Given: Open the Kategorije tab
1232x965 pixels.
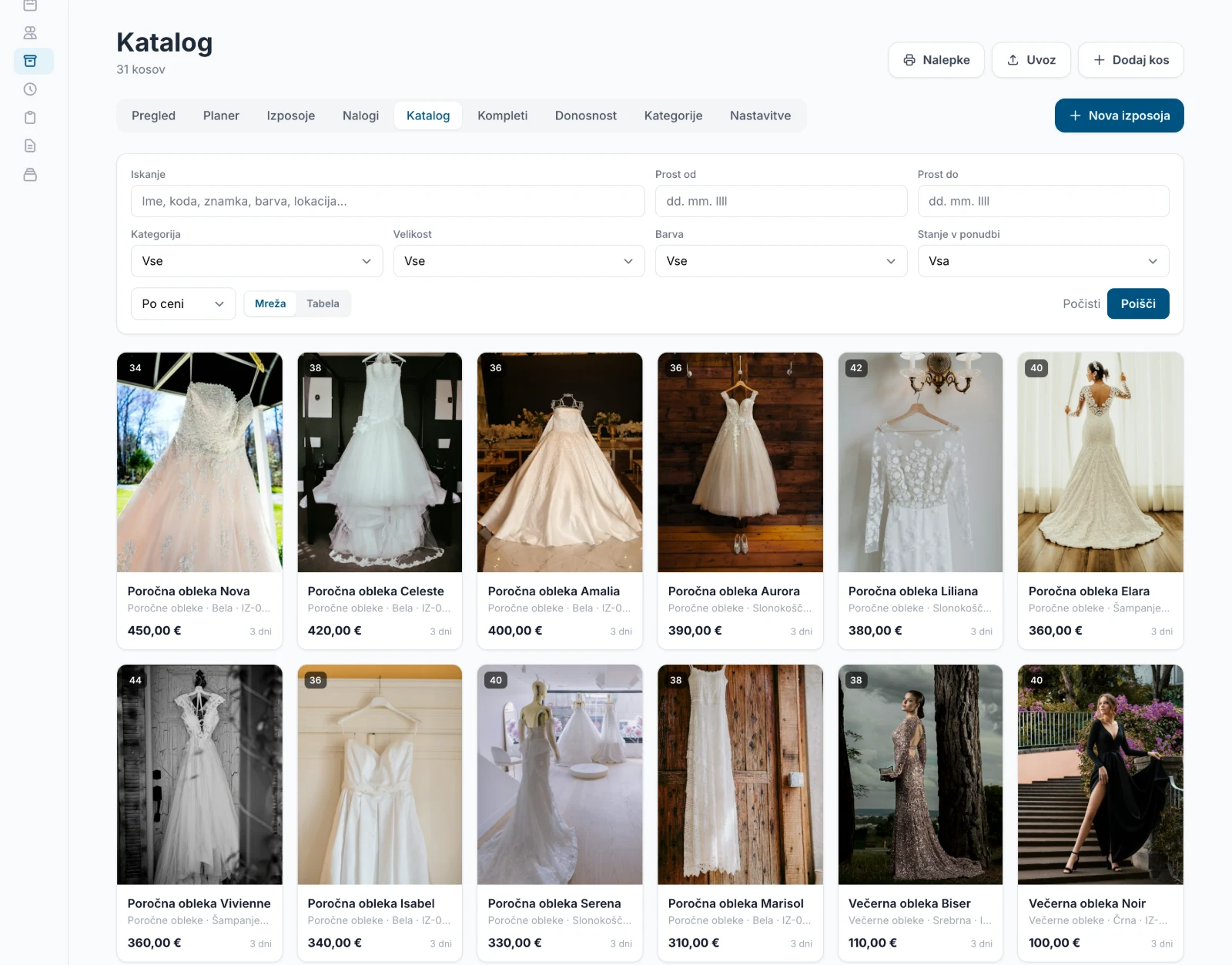Looking at the screenshot, I should [673, 116].
